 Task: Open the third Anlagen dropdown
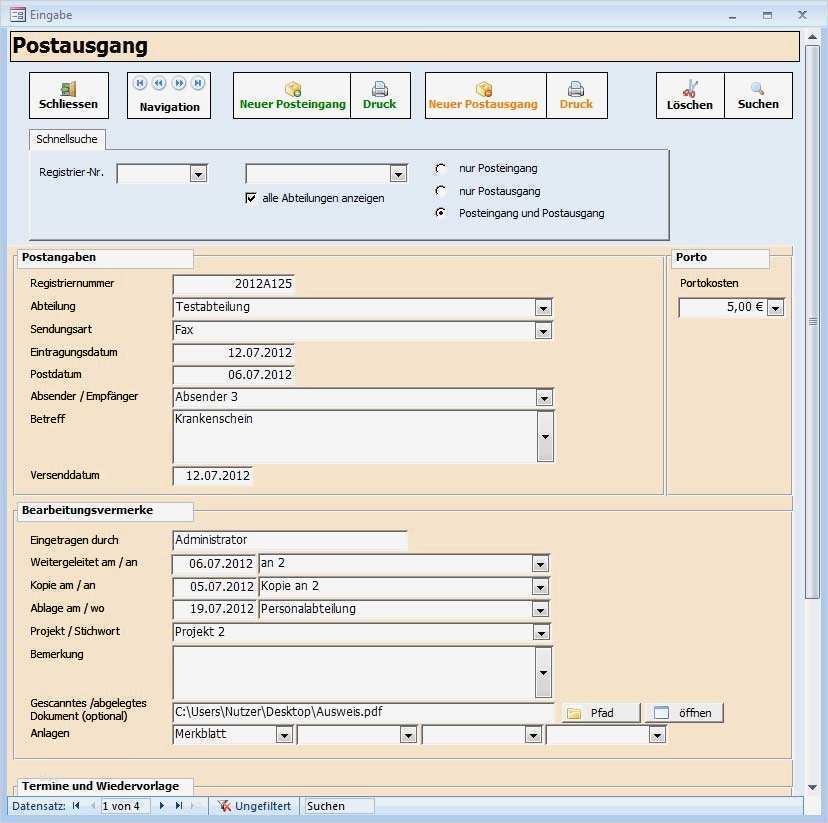[x=533, y=735]
